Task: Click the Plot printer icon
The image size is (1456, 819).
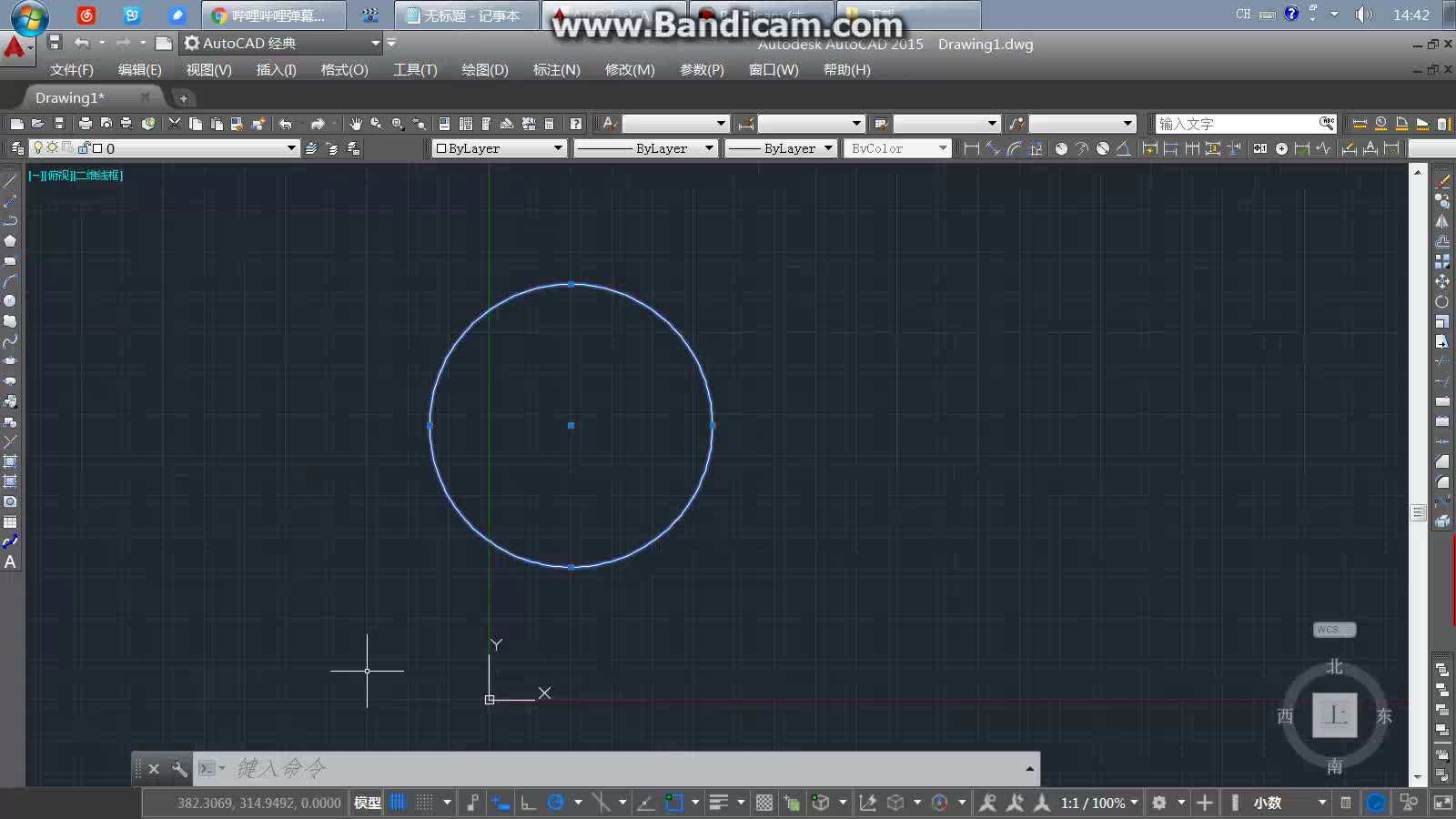Action: click(85, 124)
